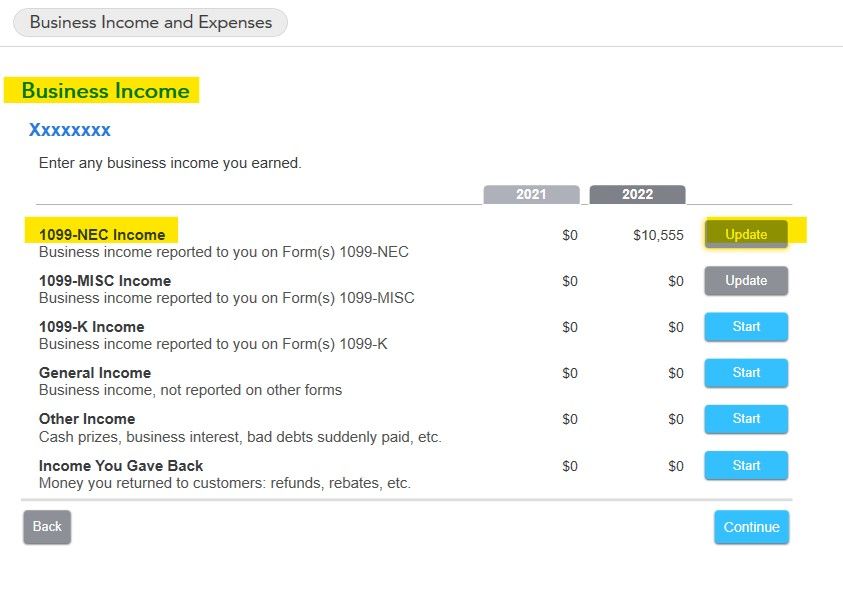
Task: Select the 2021 column header
Action: [531, 194]
